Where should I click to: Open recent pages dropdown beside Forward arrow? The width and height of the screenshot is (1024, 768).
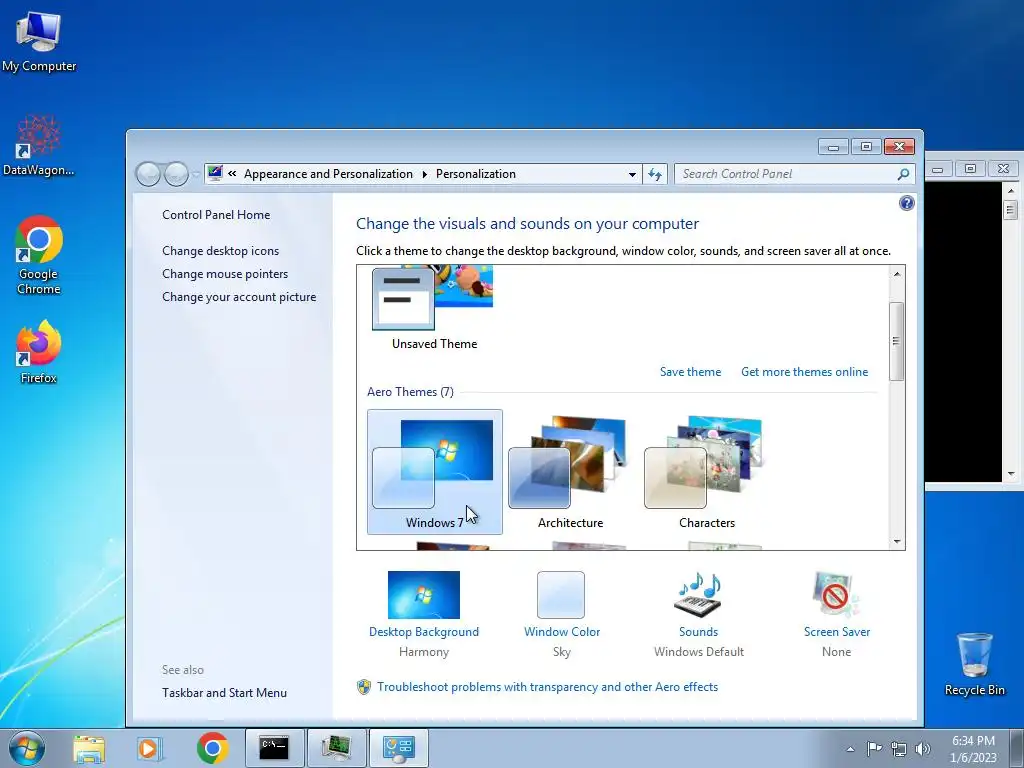point(196,174)
